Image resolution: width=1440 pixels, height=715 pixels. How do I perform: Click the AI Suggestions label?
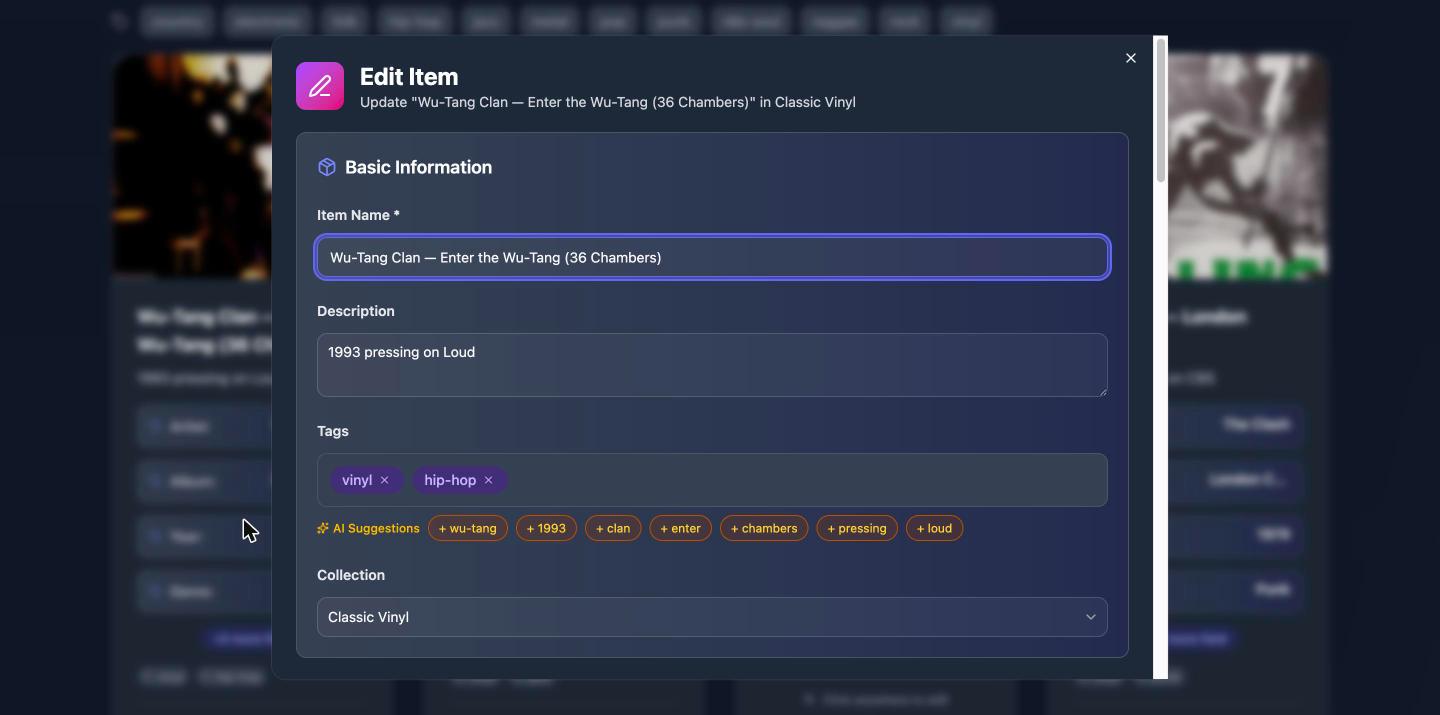click(376, 528)
